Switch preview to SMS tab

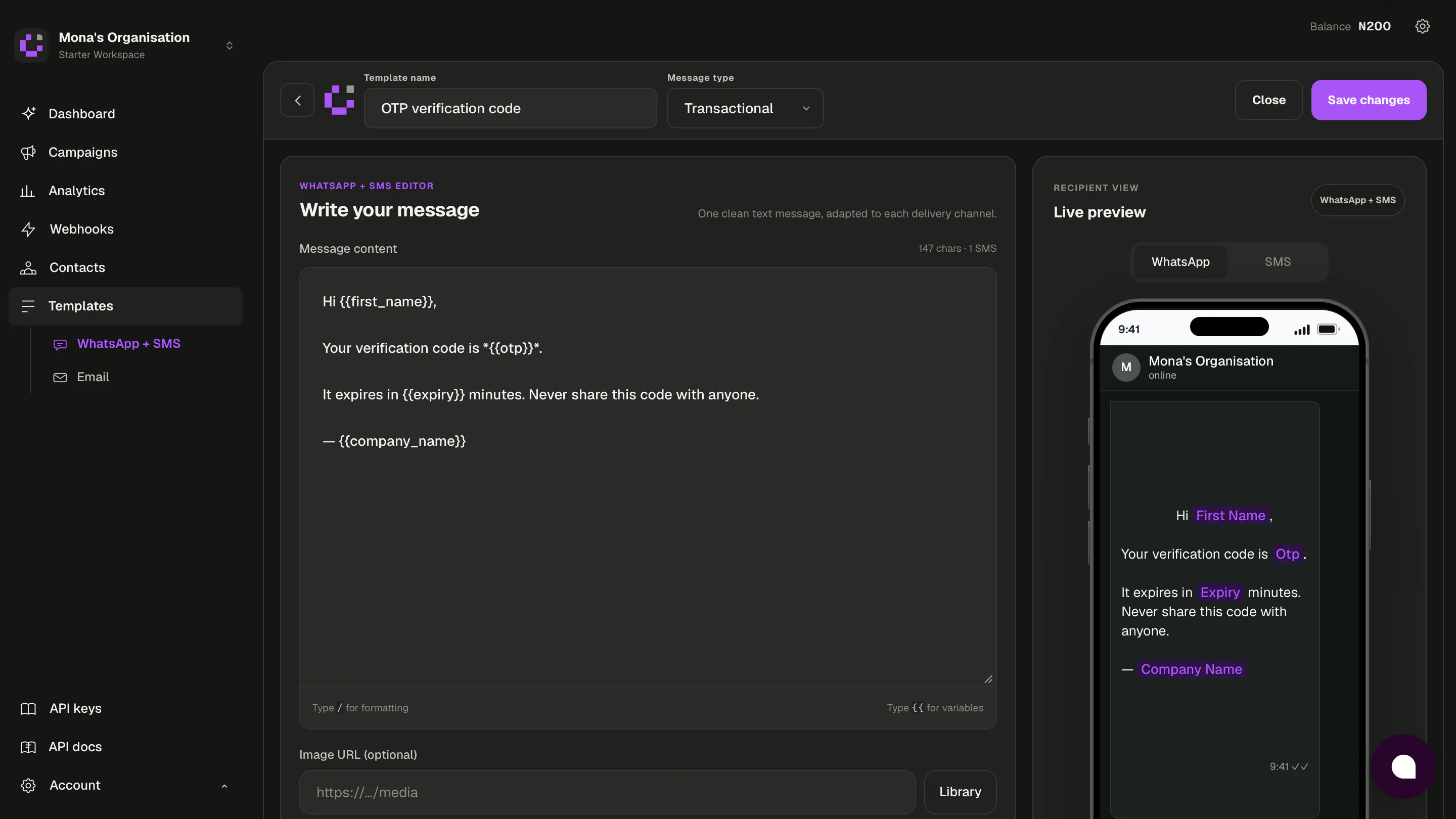pos(1278,262)
